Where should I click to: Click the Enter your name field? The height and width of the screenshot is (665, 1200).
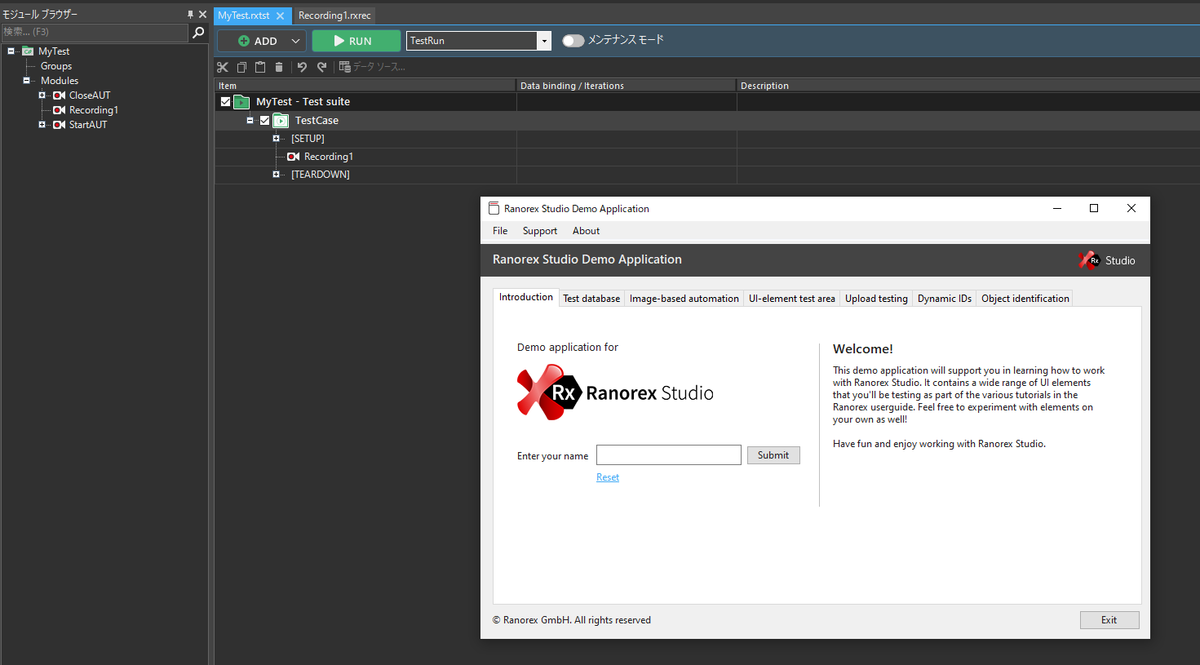click(x=669, y=455)
